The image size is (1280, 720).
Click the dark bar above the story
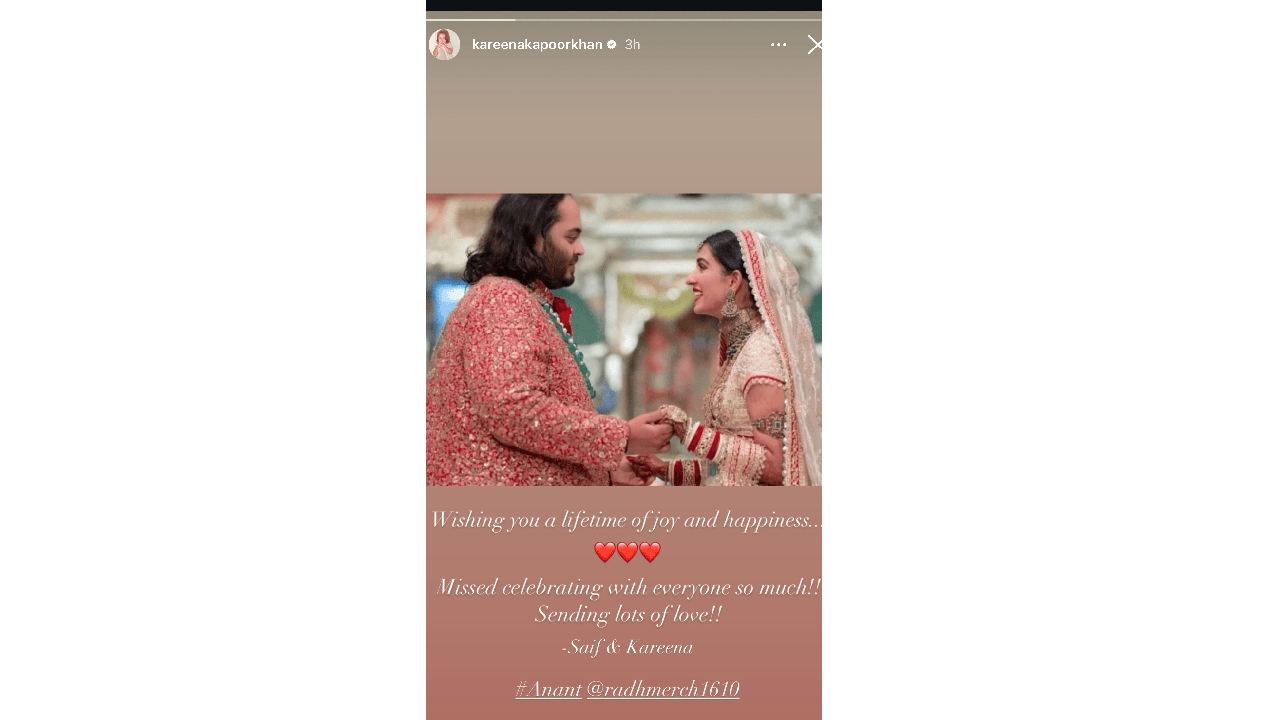pyautogui.click(x=624, y=5)
